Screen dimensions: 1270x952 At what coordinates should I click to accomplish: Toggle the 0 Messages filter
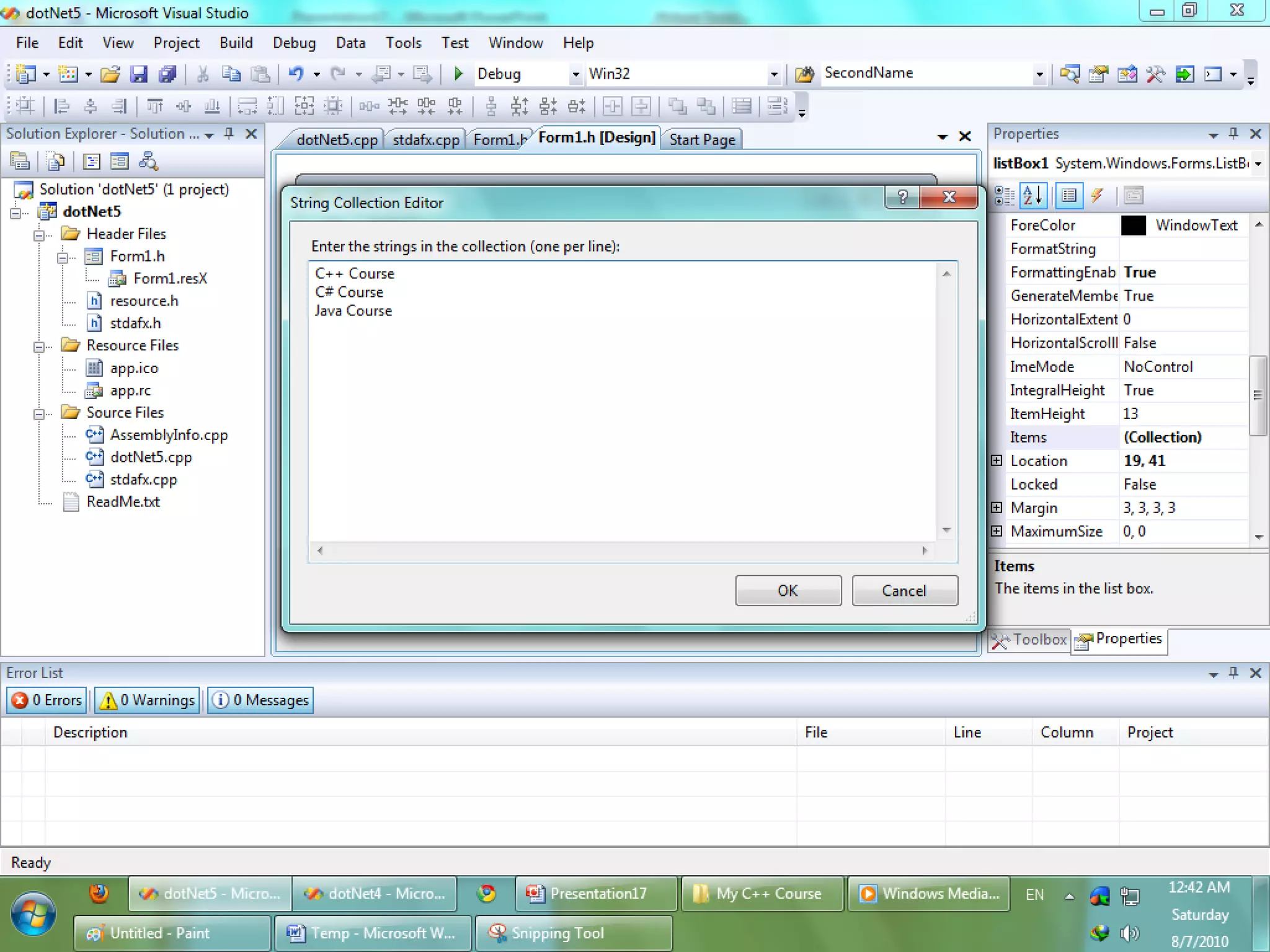pyautogui.click(x=260, y=700)
